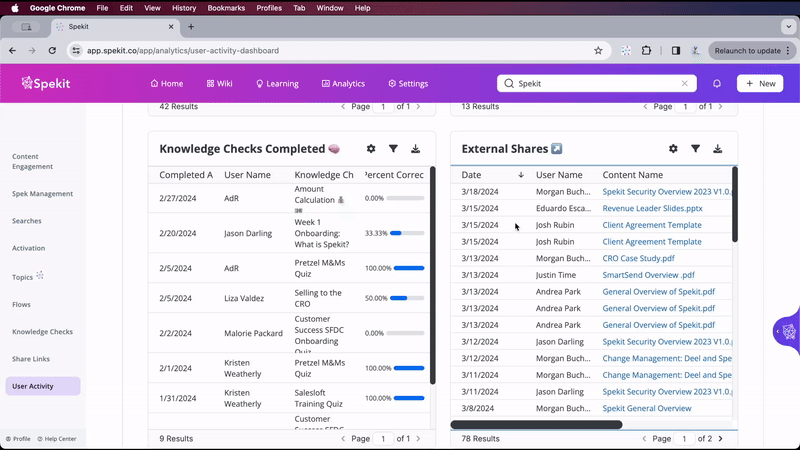Open Profile link at bottom left

coord(18,439)
